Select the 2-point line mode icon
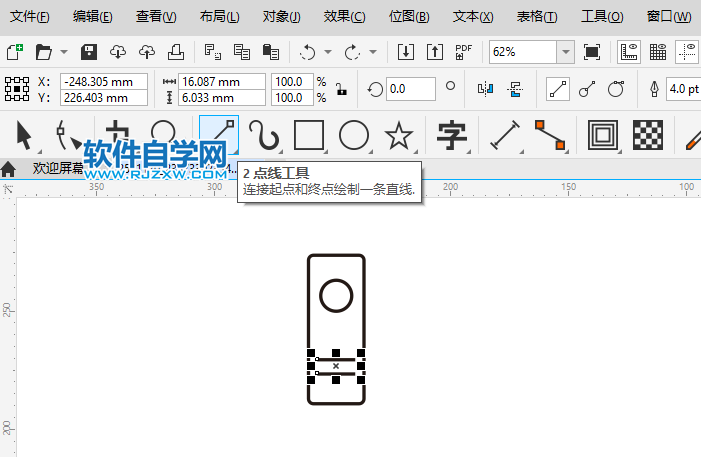Viewport: 701px width, 457px height. click(x=557, y=89)
